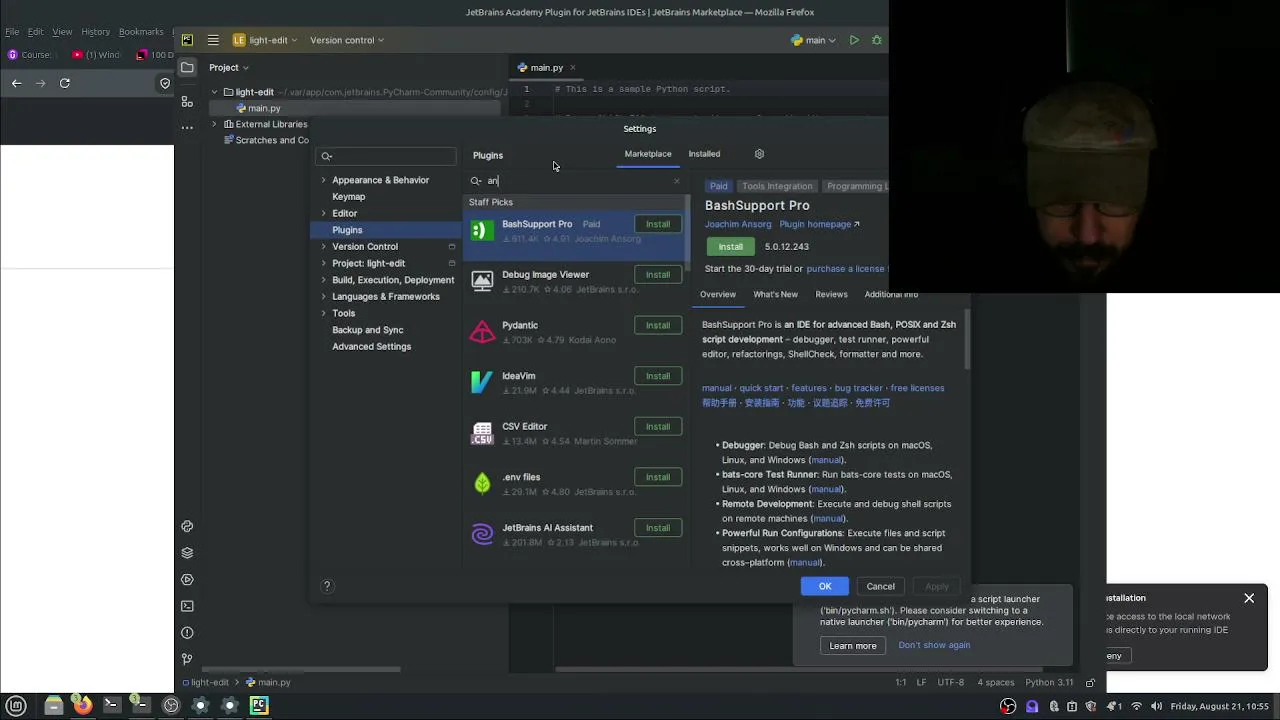Switch to the Marketplace tab
This screenshot has width=1280, height=720.
click(648, 154)
